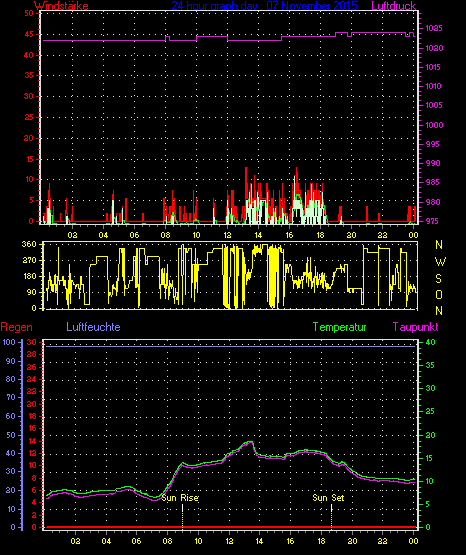Select pressure axis value 1025

coord(433,28)
